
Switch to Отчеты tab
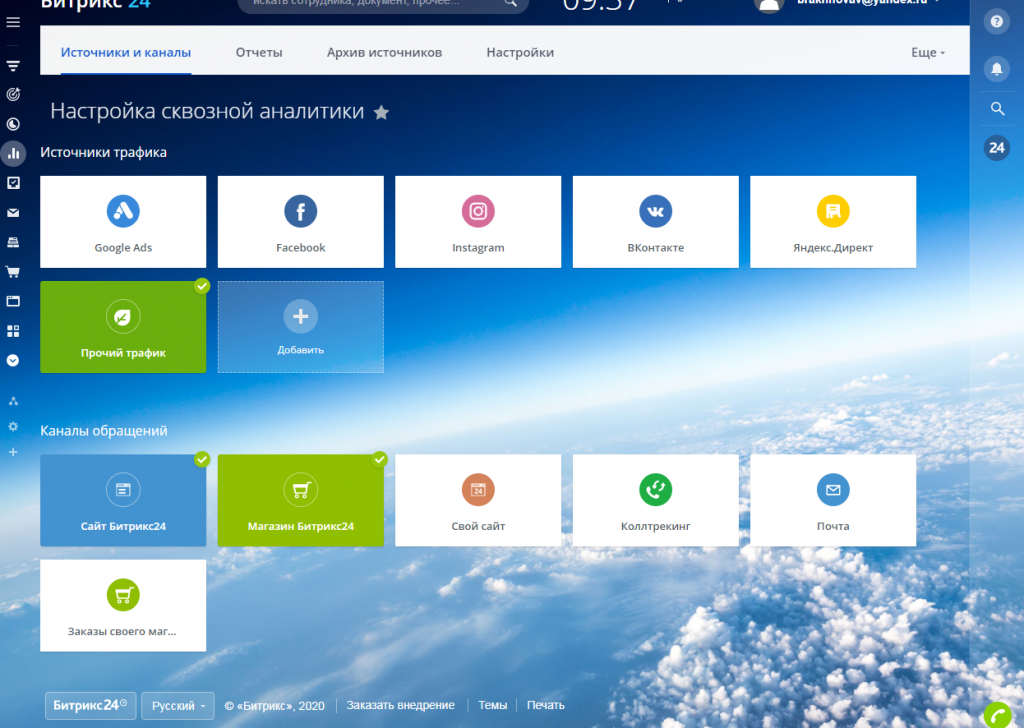[259, 52]
